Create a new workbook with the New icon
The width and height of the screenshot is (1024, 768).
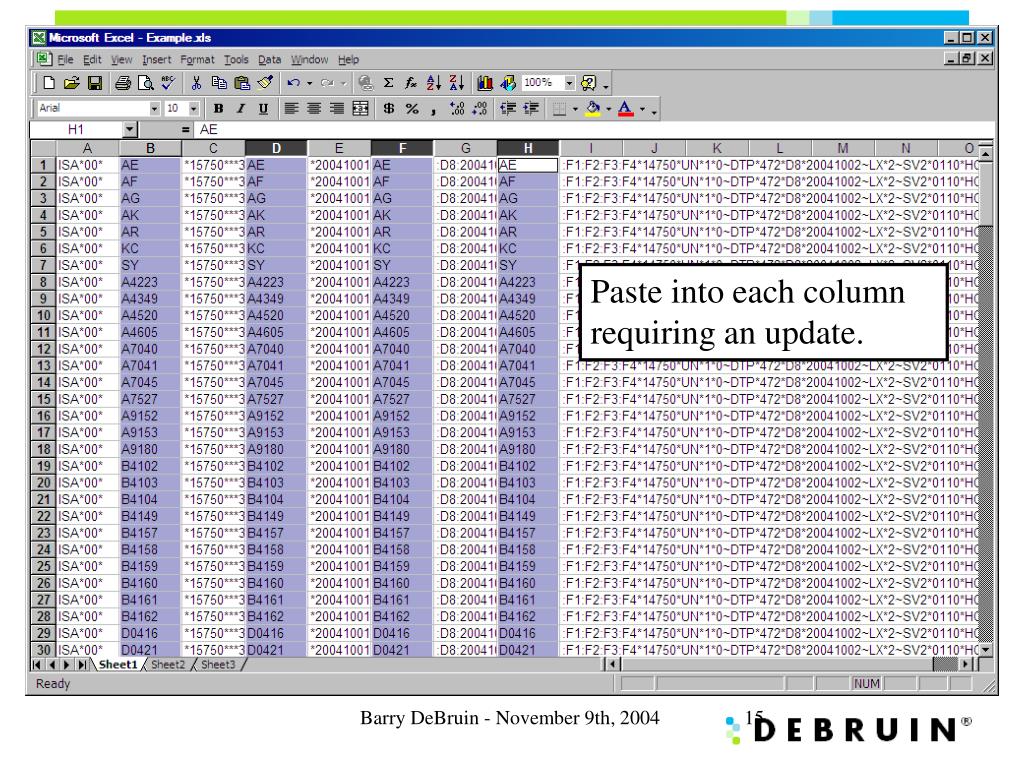tap(49, 83)
